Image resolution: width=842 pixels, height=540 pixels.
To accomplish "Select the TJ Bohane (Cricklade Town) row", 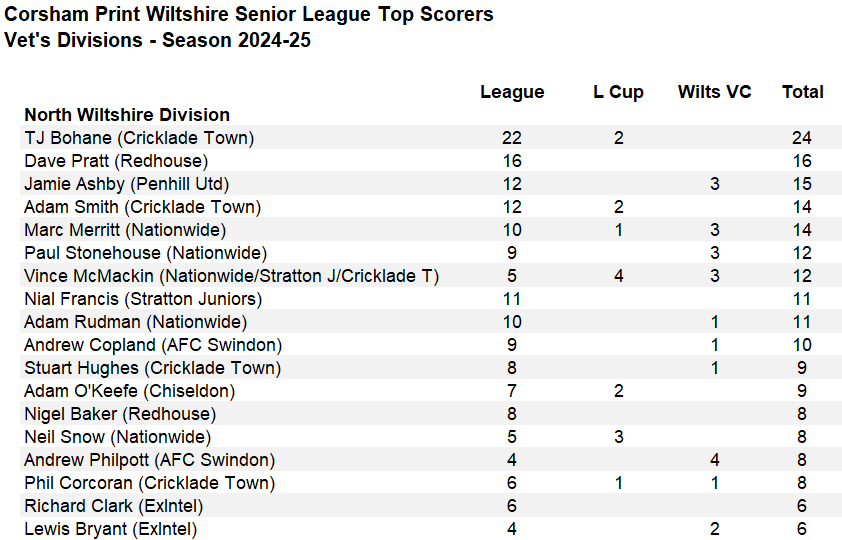I will coord(431,137).
